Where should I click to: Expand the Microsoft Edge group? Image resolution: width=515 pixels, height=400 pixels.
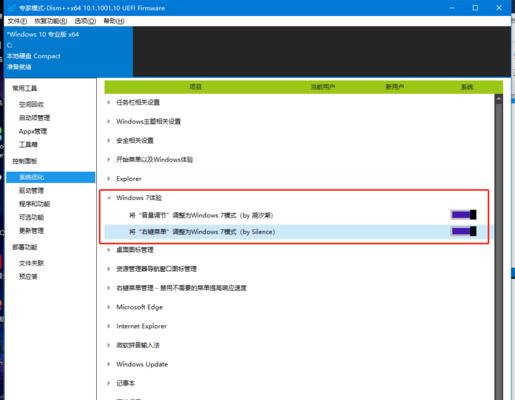click(x=108, y=307)
